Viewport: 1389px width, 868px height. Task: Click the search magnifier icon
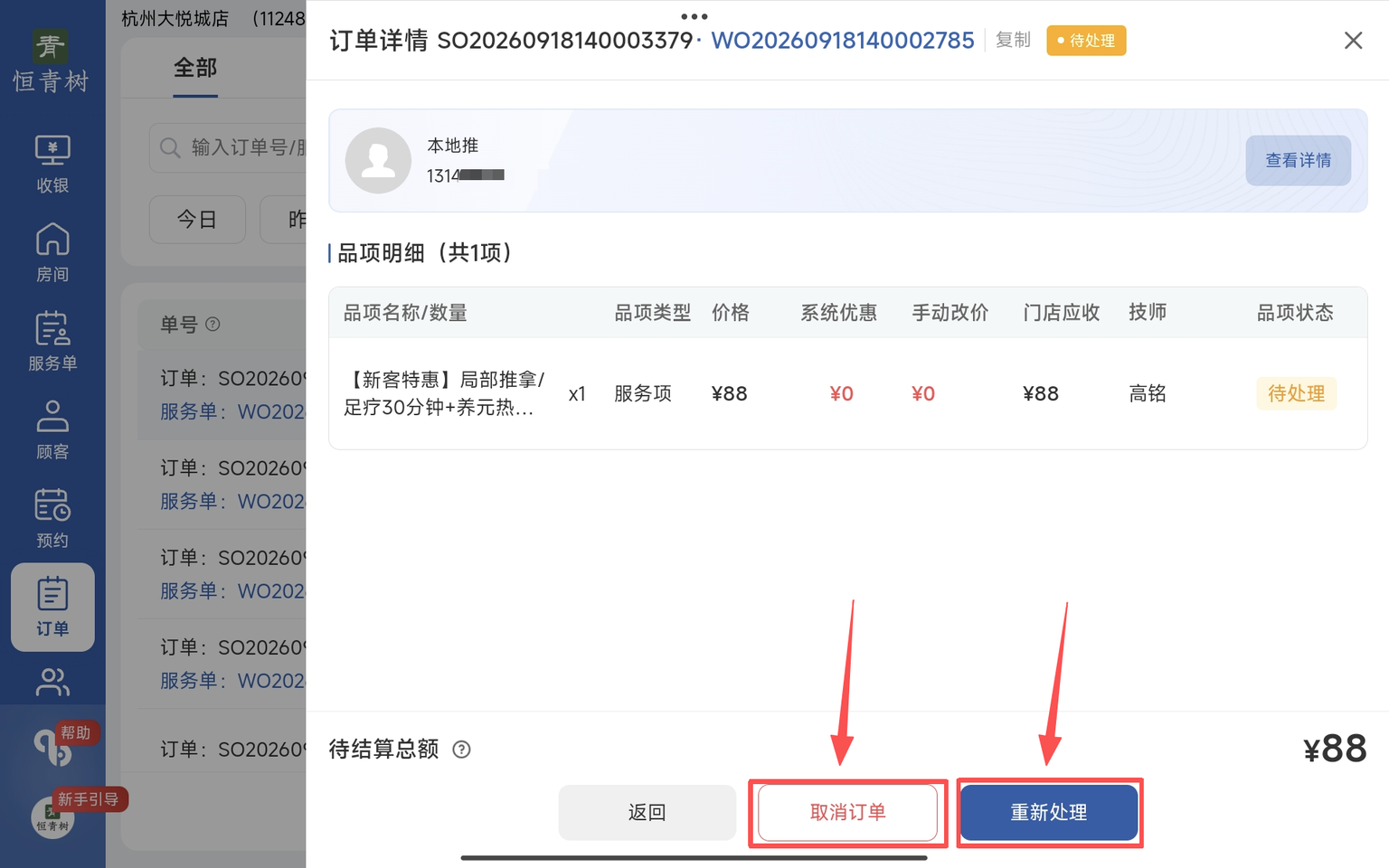coord(170,147)
